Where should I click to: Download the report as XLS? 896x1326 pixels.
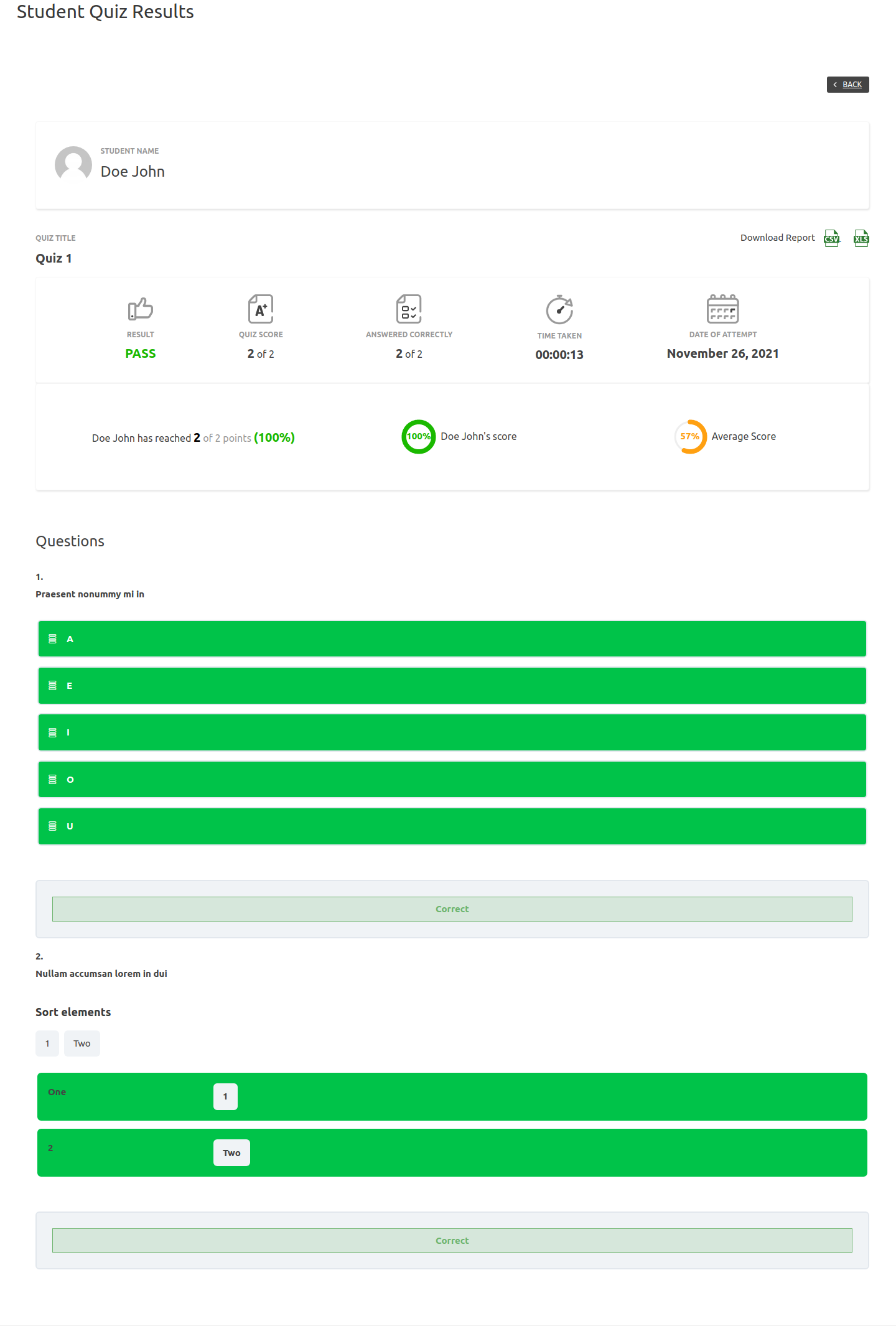pos(861,238)
